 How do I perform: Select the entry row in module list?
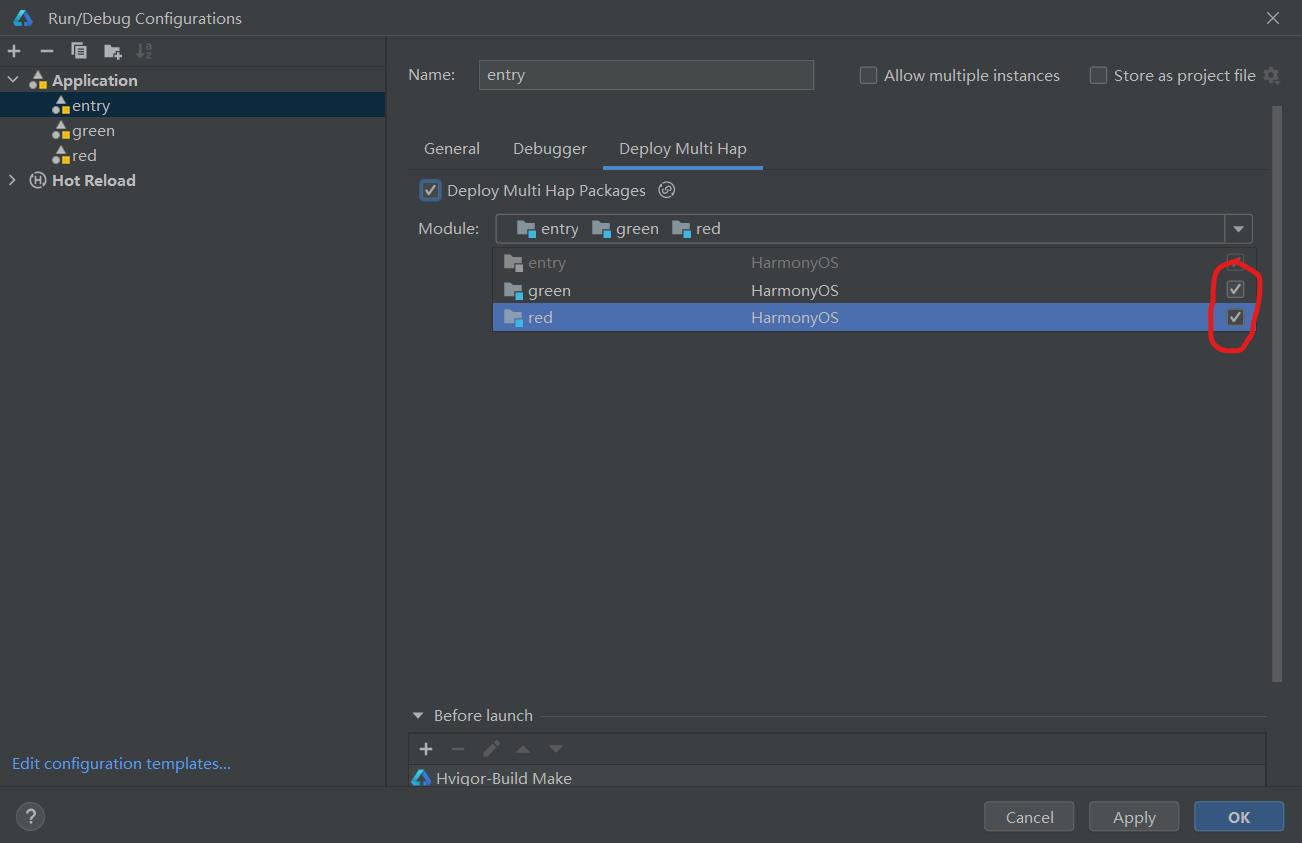tap(875, 262)
